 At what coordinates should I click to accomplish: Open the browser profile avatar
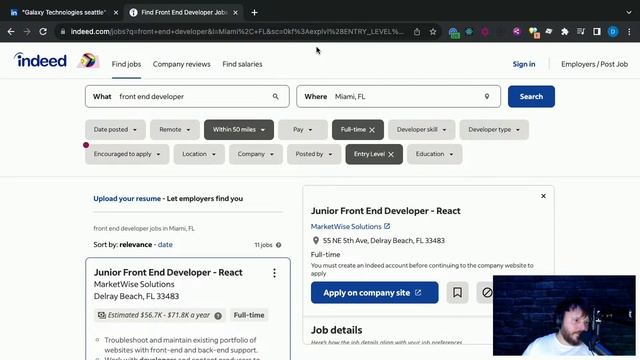tap(613, 31)
